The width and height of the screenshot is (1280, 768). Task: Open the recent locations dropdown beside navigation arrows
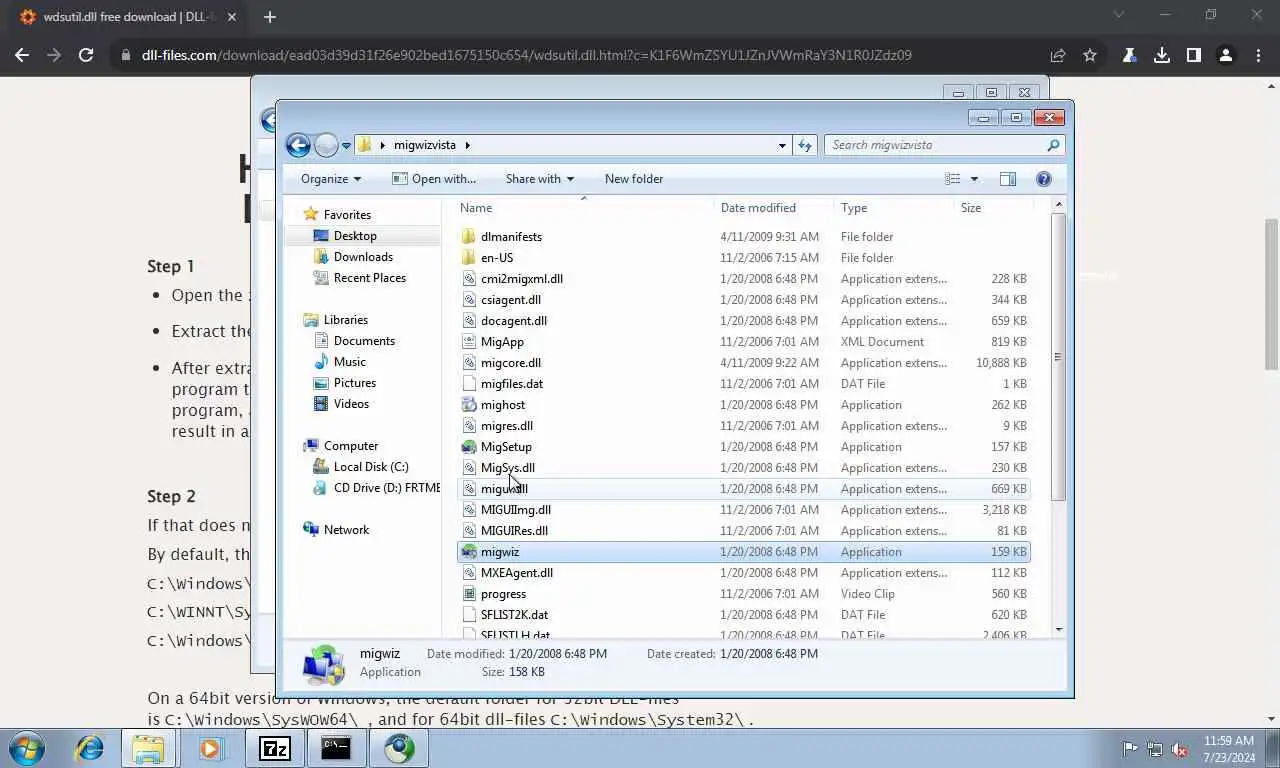pyautogui.click(x=346, y=146)
